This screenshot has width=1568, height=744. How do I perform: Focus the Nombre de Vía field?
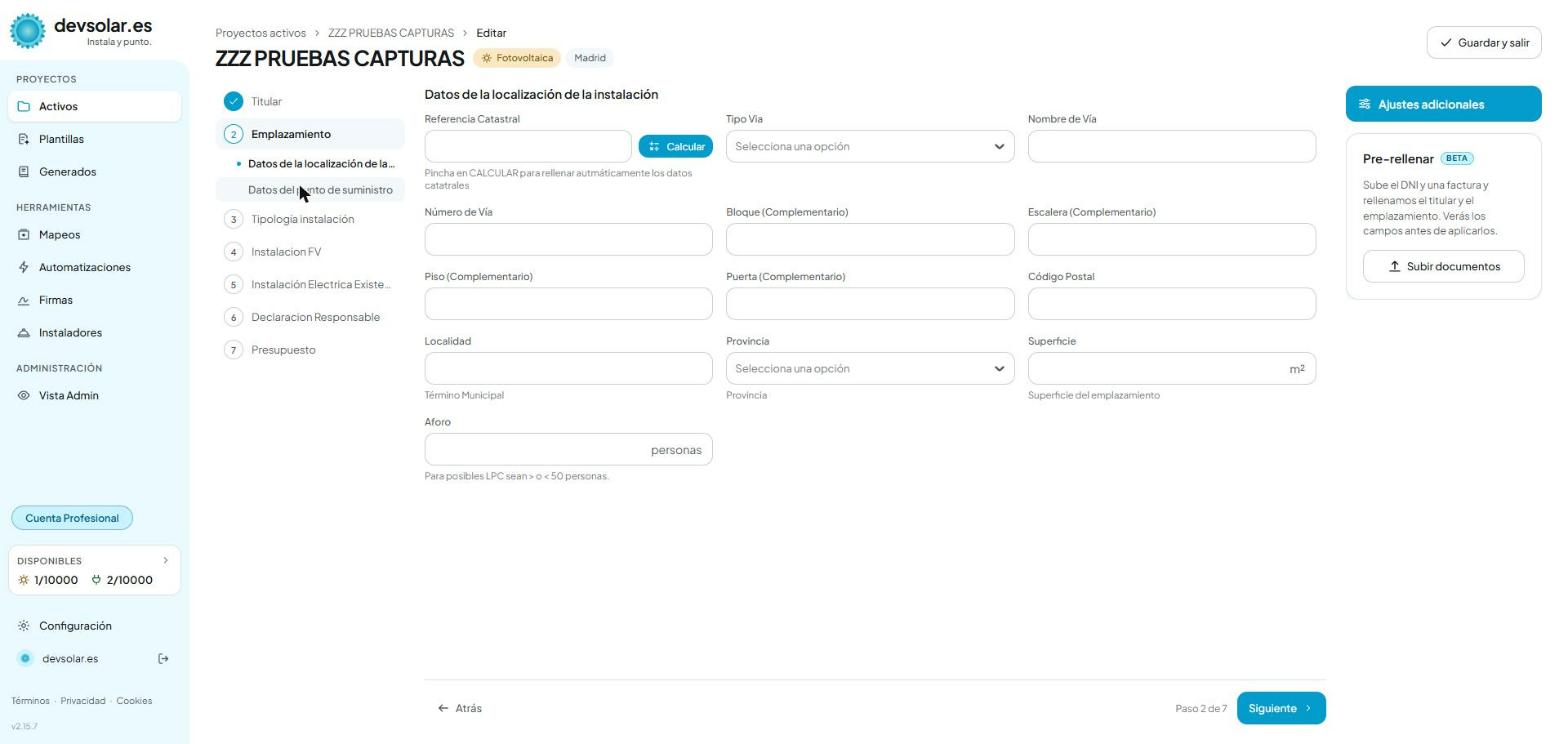pyautogui.click(x=1172, y=146)
